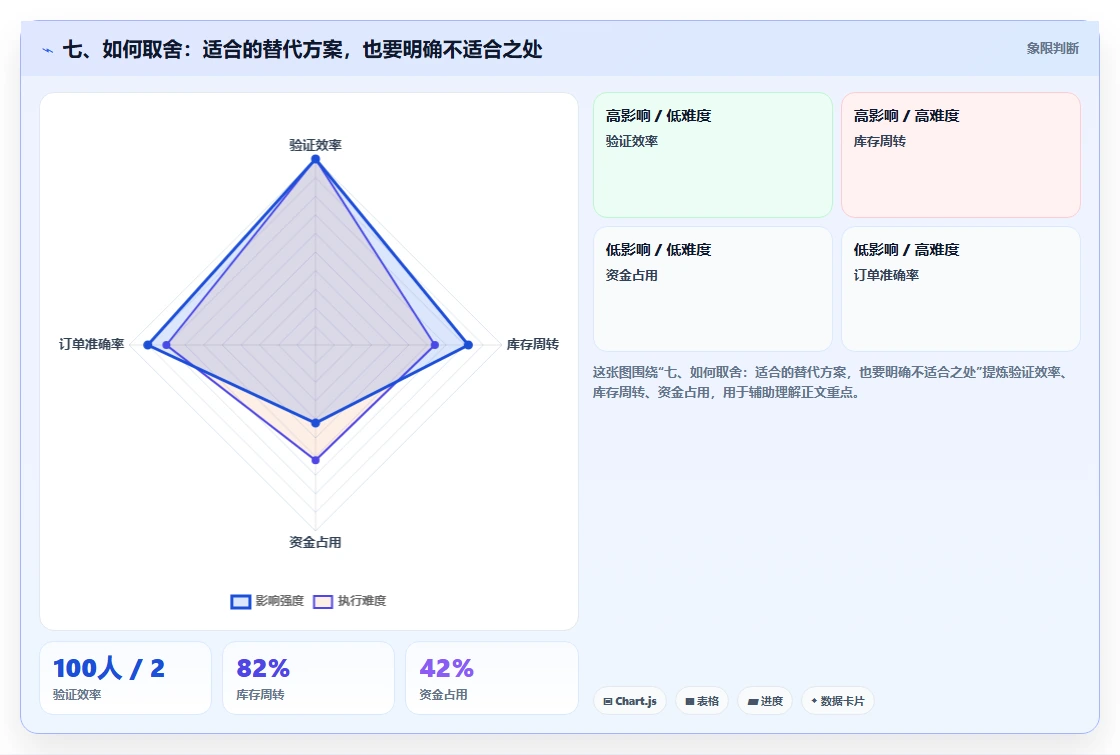This screenshot has width=1120, height=755.
Task: Click 订单准确率 text in low-impact high-difficulty card
Action: click(886, 275)
